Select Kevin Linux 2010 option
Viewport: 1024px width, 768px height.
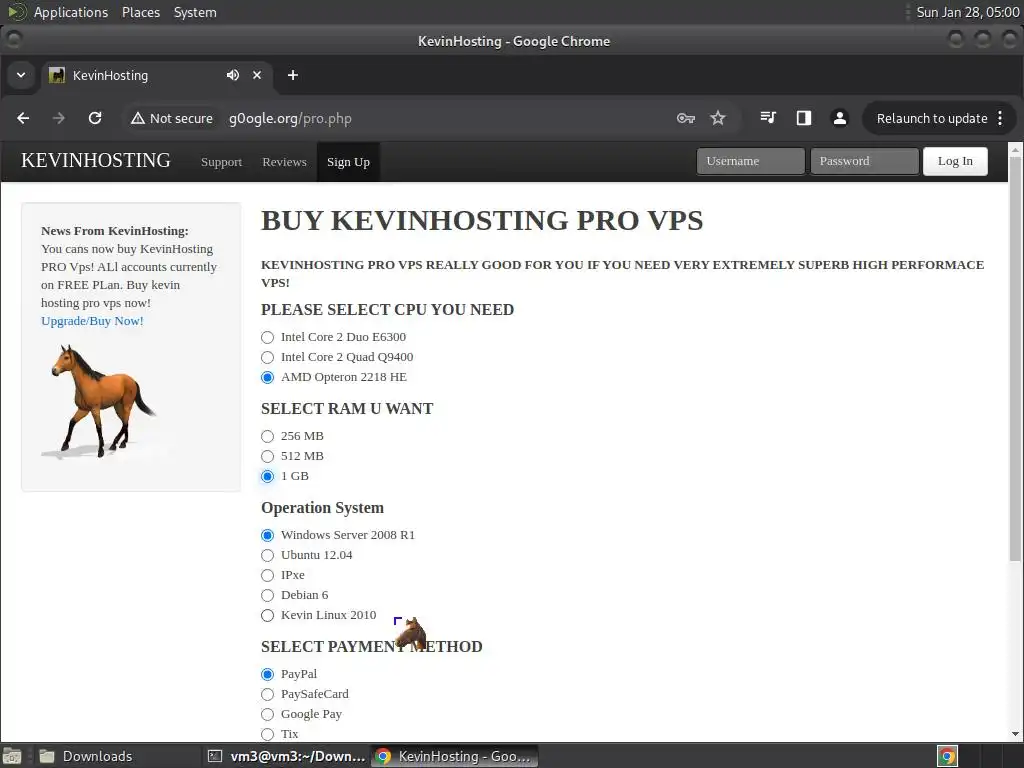coord(267,616)
